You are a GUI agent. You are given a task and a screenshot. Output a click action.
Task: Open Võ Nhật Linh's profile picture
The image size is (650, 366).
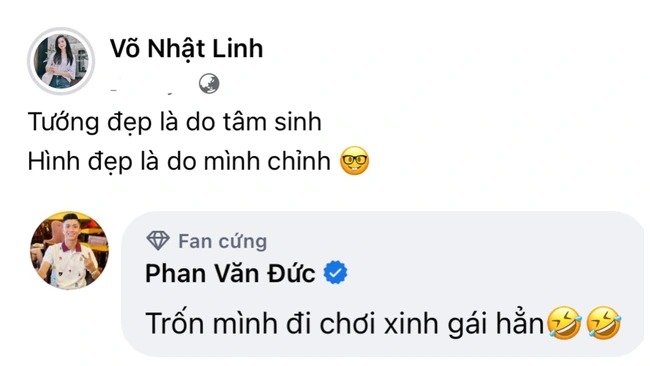tap(61, 61)
